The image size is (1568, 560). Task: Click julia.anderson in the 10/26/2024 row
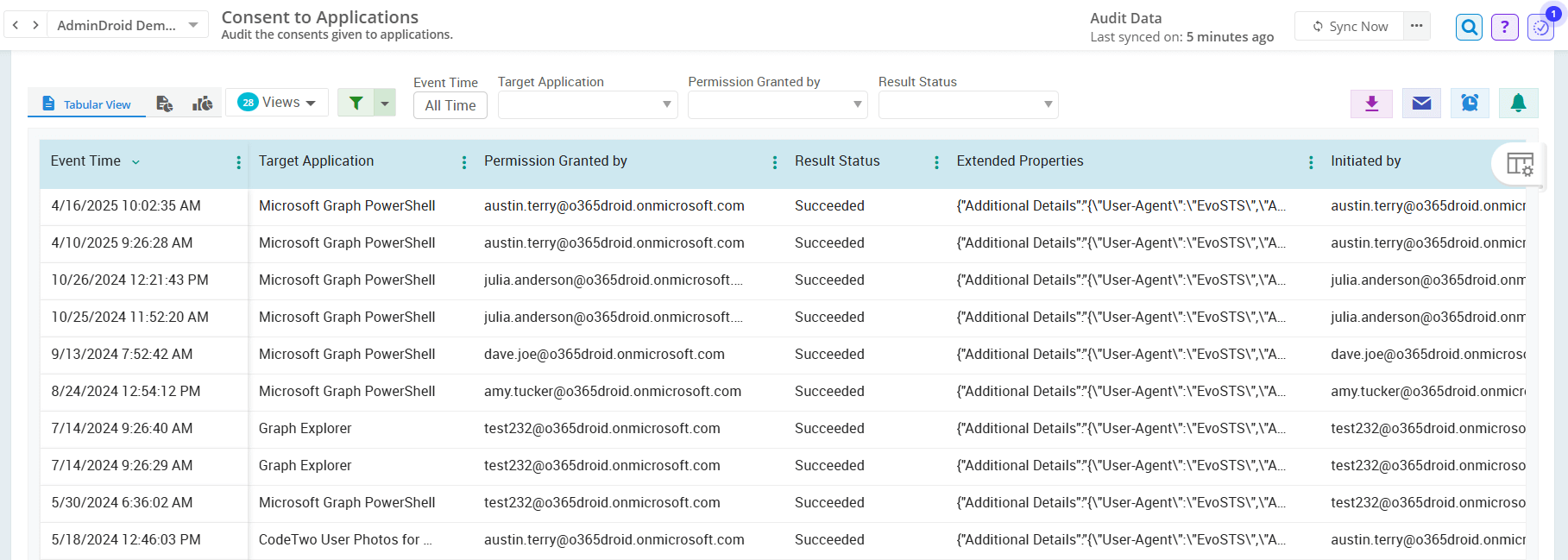pos(614,280)
